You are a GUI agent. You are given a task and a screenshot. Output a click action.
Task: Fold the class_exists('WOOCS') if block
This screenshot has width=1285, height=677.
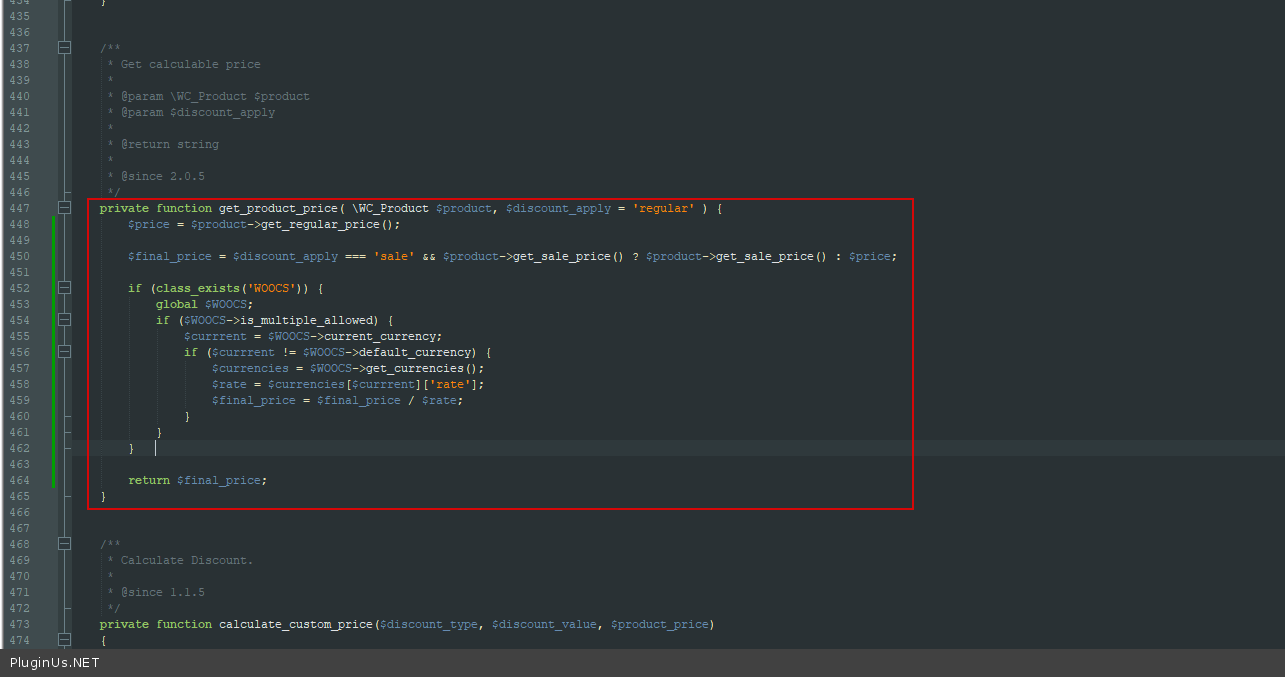point(65,288)
